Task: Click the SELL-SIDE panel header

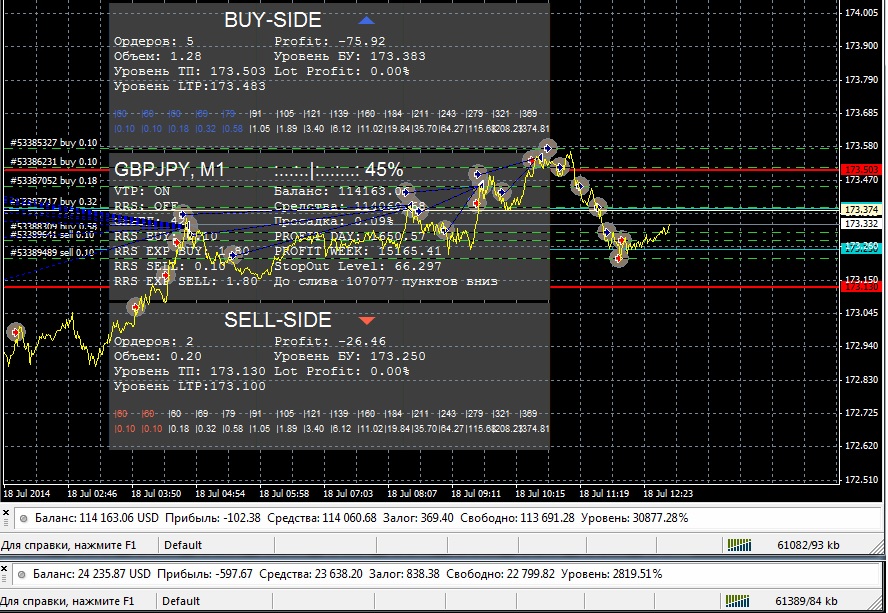Action: (277, 320)
